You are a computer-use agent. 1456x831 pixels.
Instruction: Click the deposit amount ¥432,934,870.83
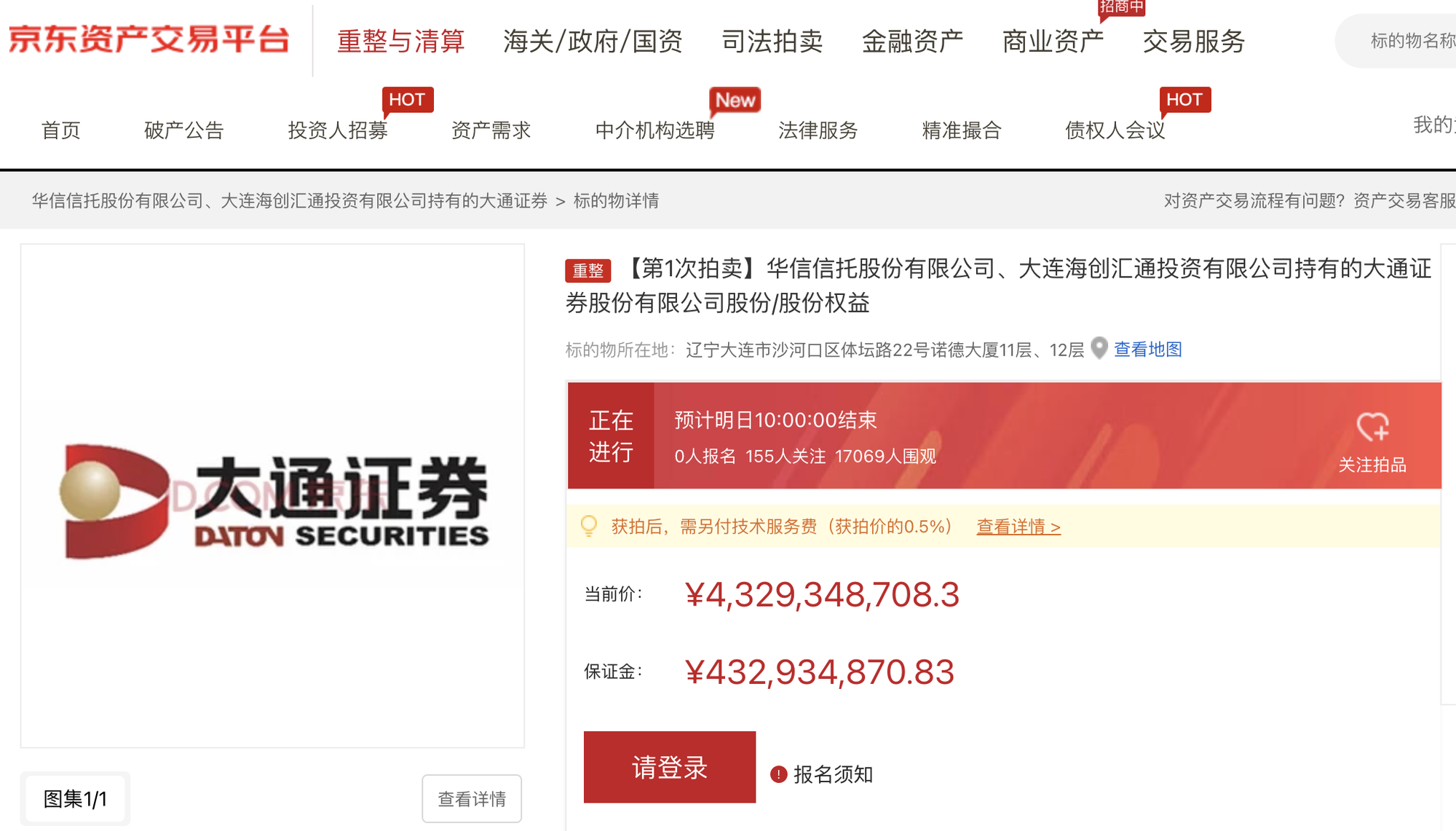click(819, 672)
